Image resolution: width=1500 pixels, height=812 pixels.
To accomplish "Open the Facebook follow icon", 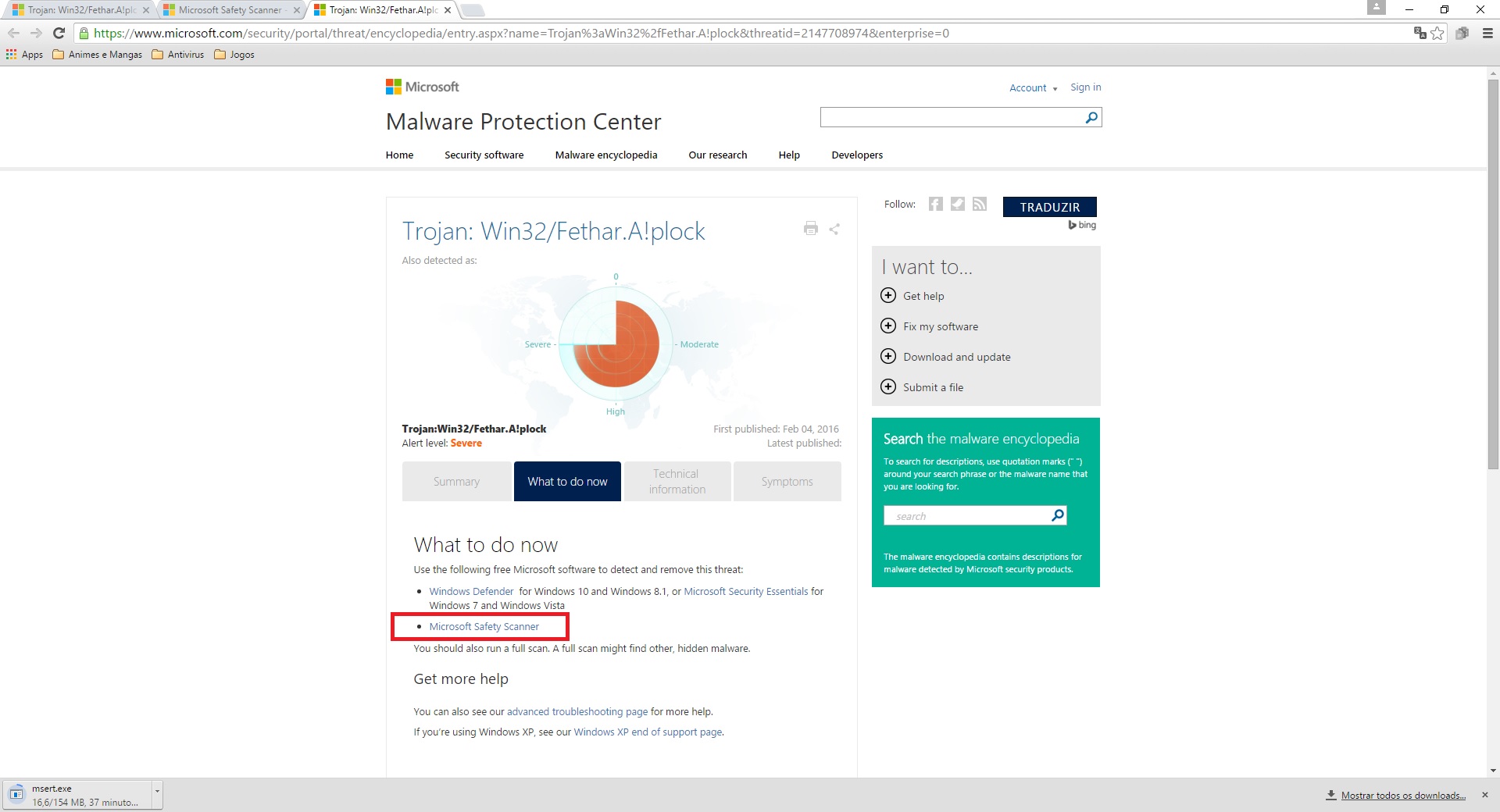I will (x=935, y=205).
